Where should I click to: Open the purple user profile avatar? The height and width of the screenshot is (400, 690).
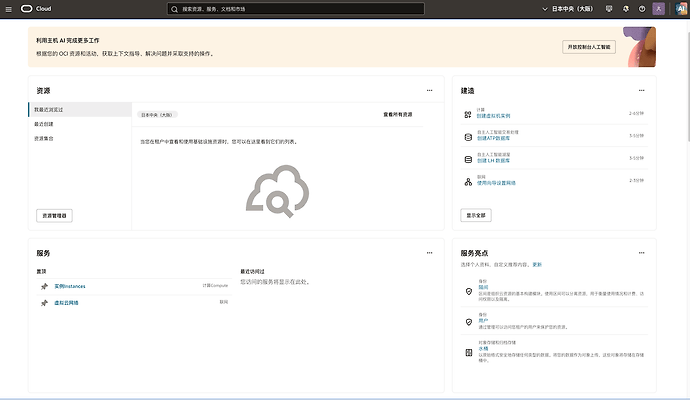click(x=658, y=9)
